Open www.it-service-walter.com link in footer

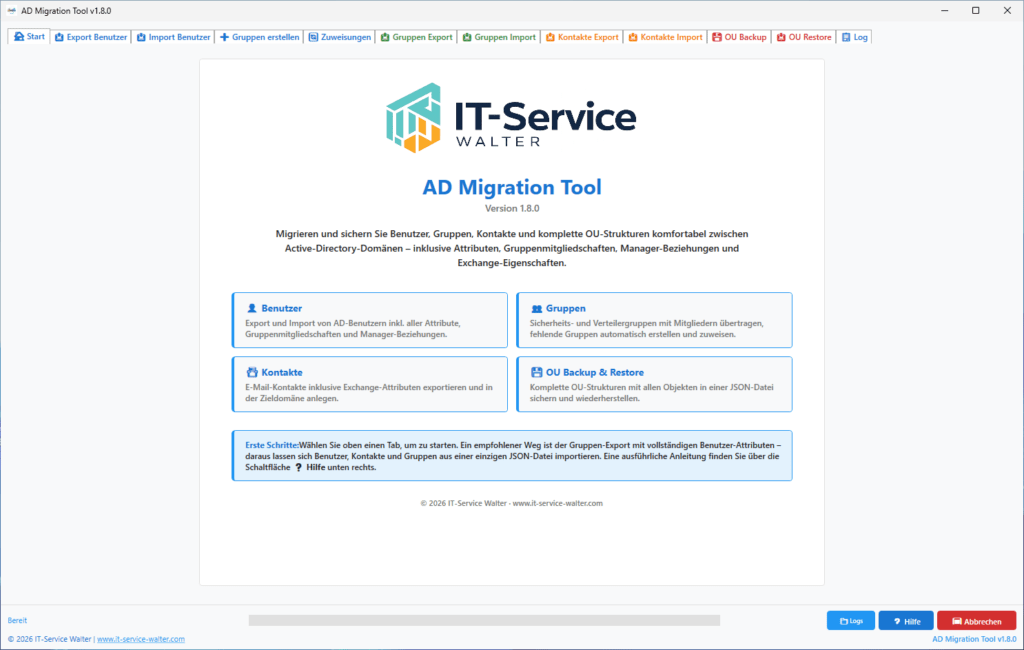pos(140,639)
